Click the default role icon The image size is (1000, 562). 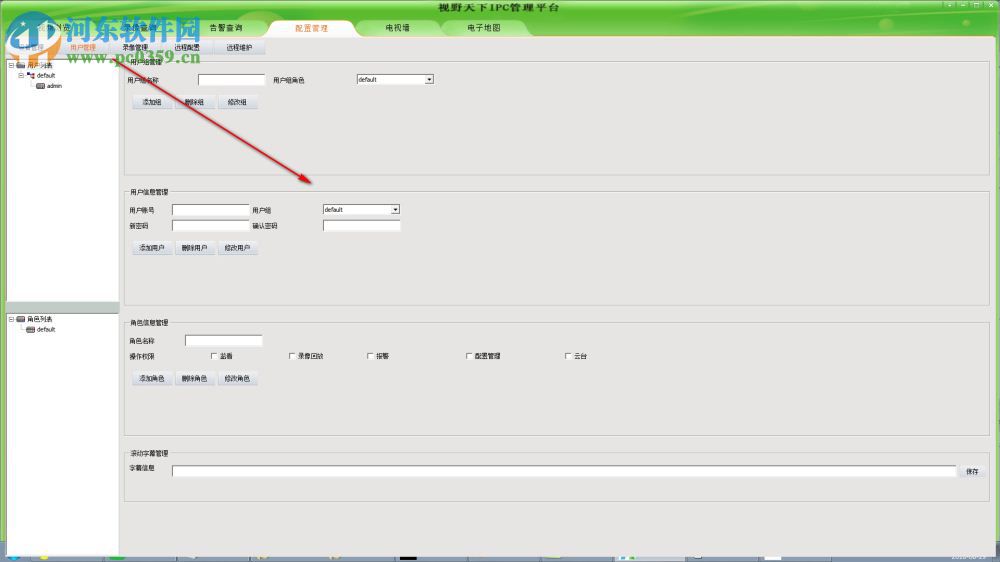(x=30, y=329)
